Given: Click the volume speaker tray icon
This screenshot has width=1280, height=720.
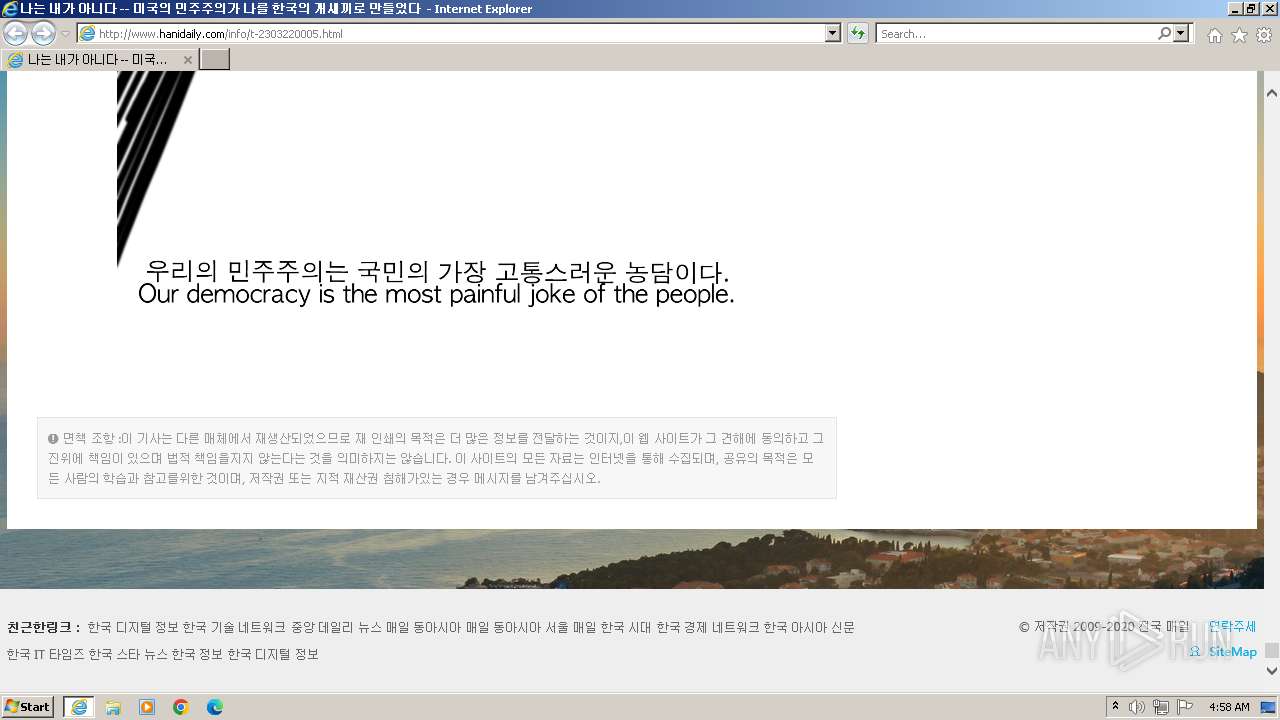Looking at the screenshot, I should (1137, 707).
